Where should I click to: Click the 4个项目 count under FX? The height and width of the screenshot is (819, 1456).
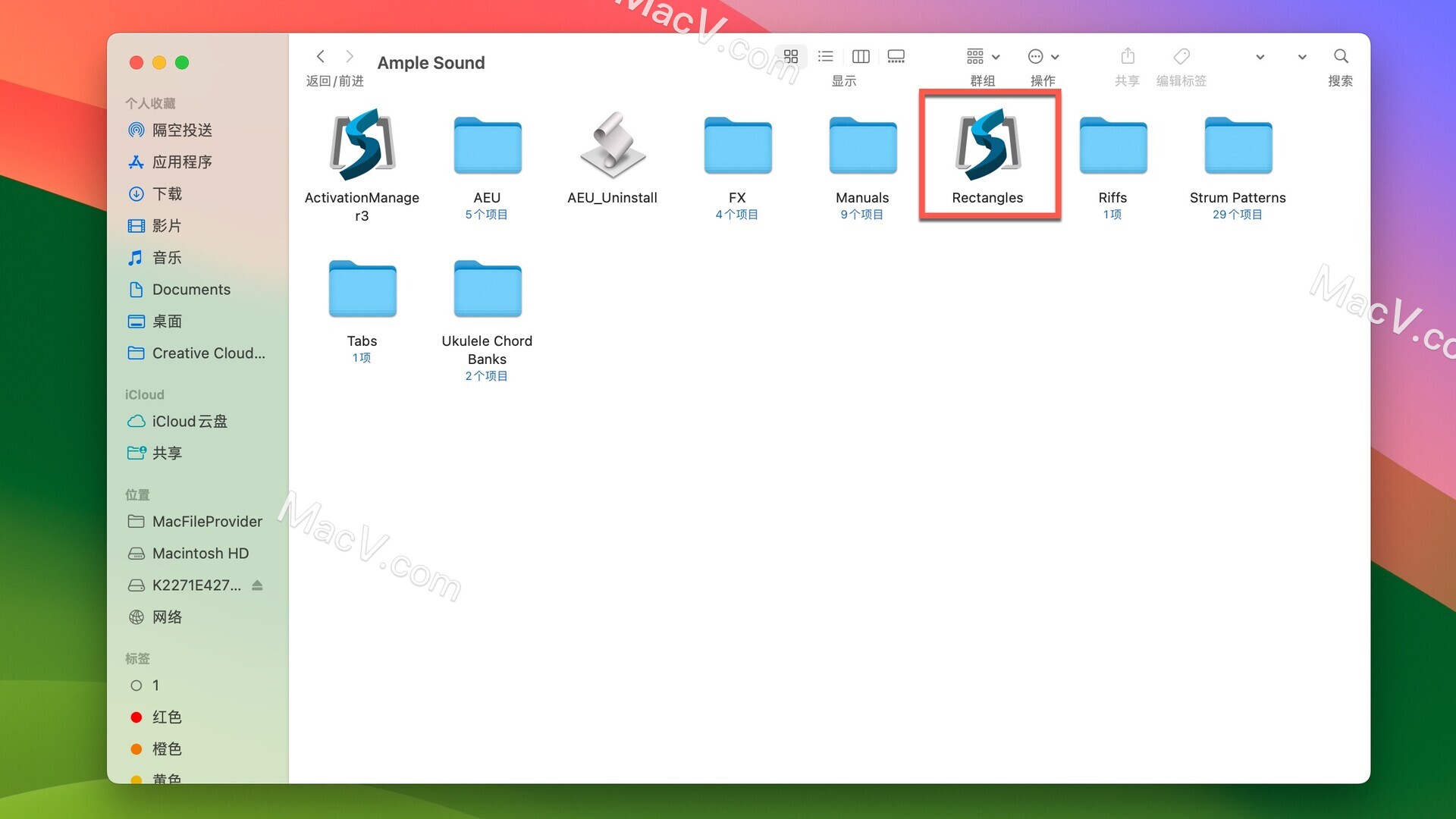click(x=737, y=215)
